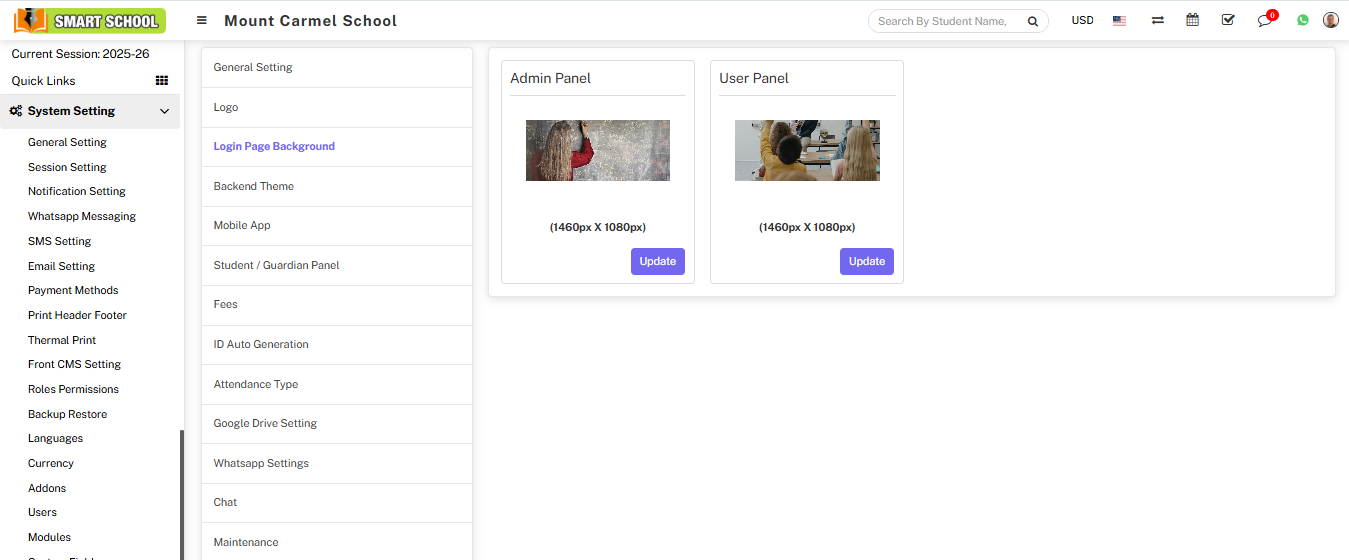This screenshot has width=1349, height=560.
Task: Open chat notifications bubble icon
Action: pyautogui.click(x=1265, y=21)
